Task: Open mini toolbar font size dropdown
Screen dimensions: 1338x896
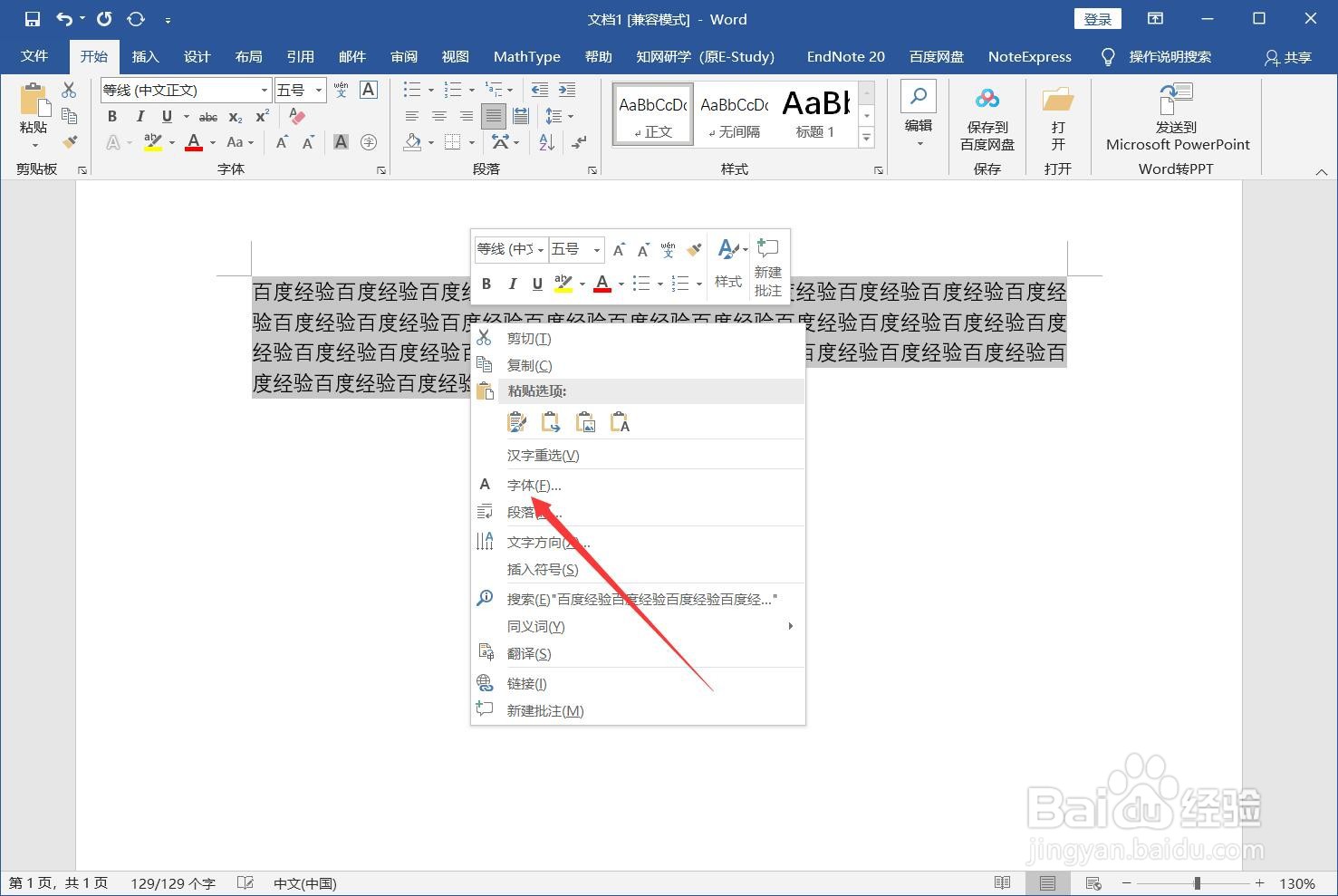Action: [596, 249]
